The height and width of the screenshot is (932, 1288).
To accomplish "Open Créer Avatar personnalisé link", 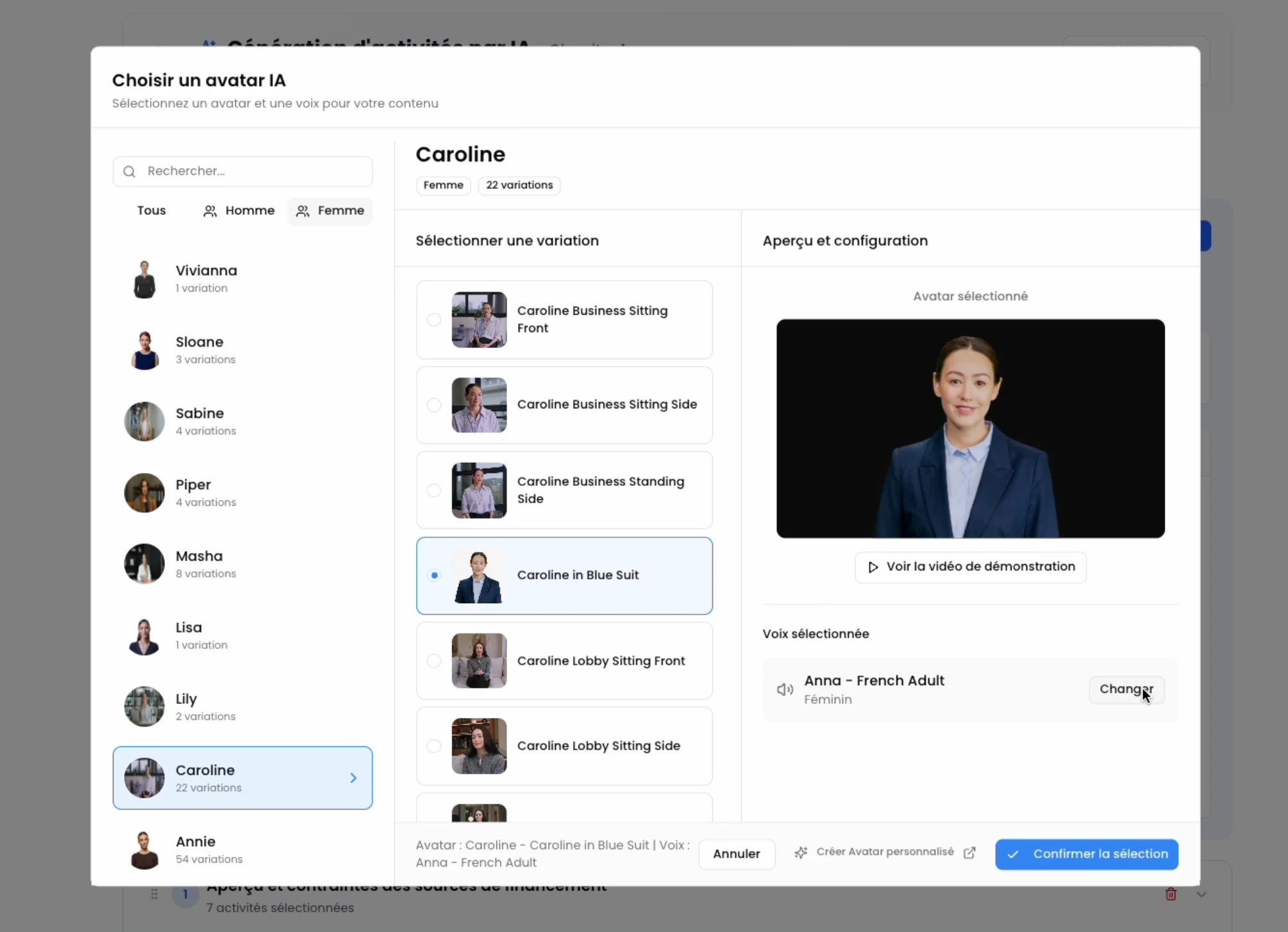I will [885, 852].
